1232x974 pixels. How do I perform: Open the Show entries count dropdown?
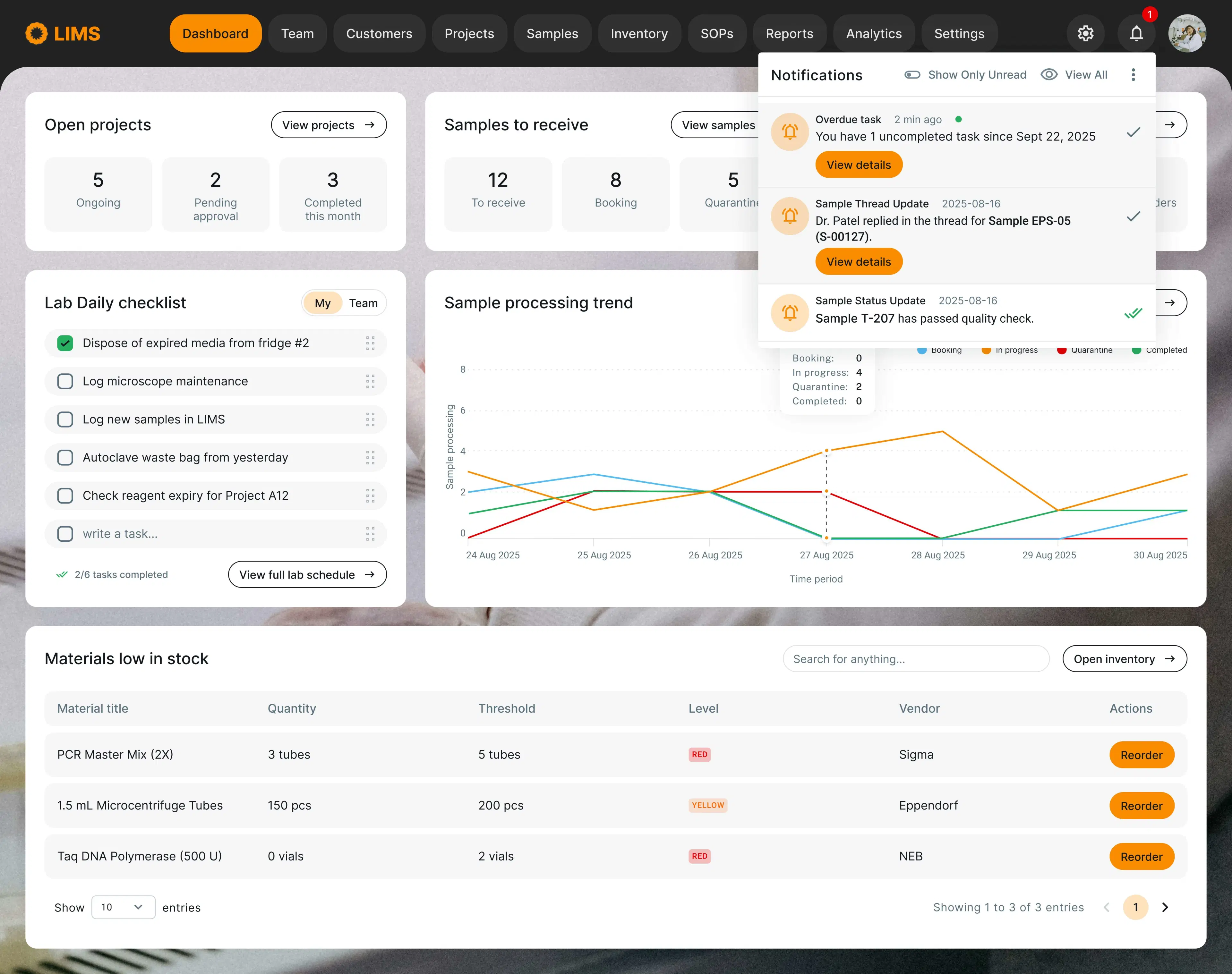click(x=123, y=907)
